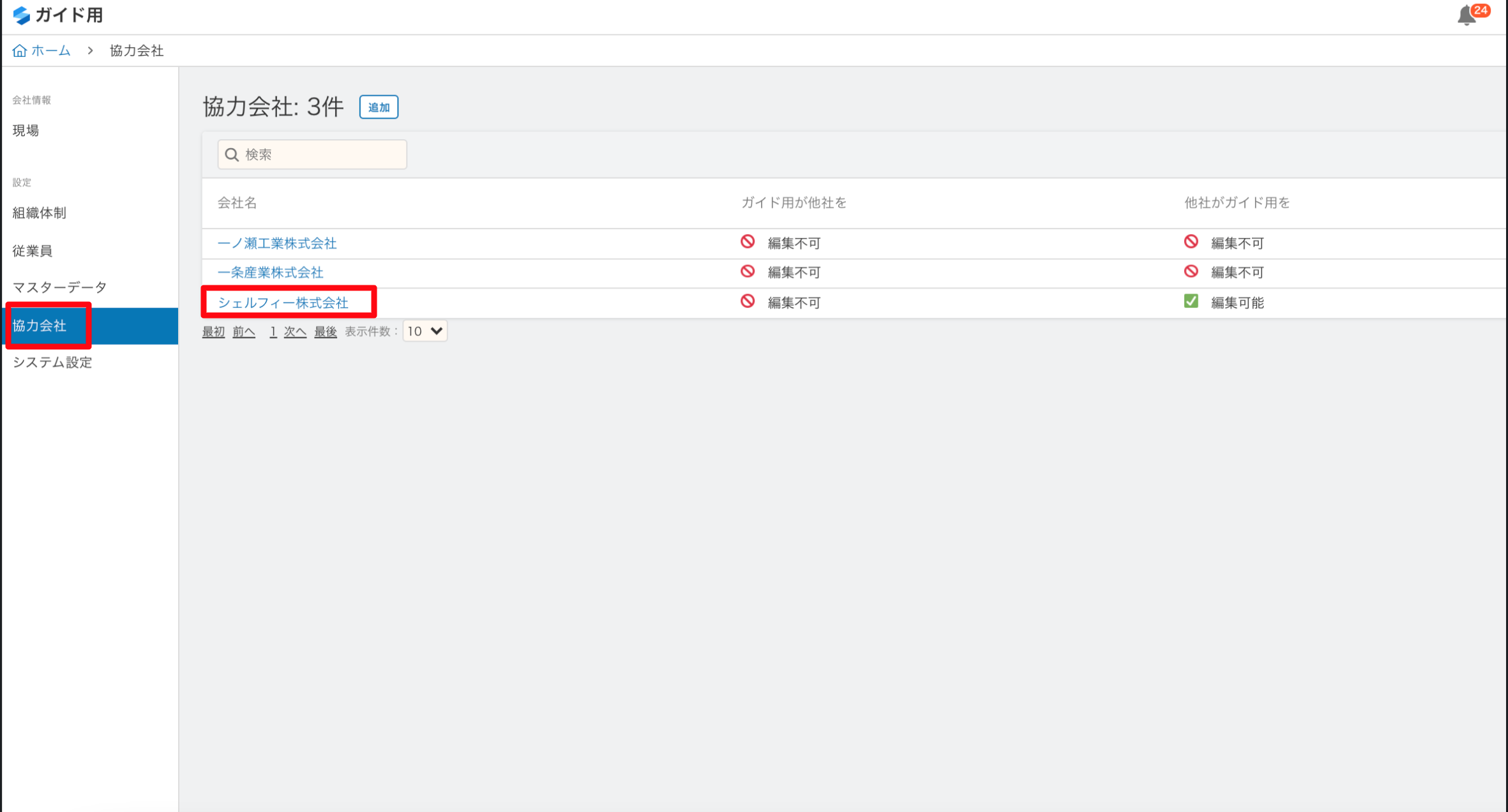Click prohibited icon in 一ノ瀬工業 他社がガイド用を column
Screen dimensions: 1508x812
click(1191, 242)
